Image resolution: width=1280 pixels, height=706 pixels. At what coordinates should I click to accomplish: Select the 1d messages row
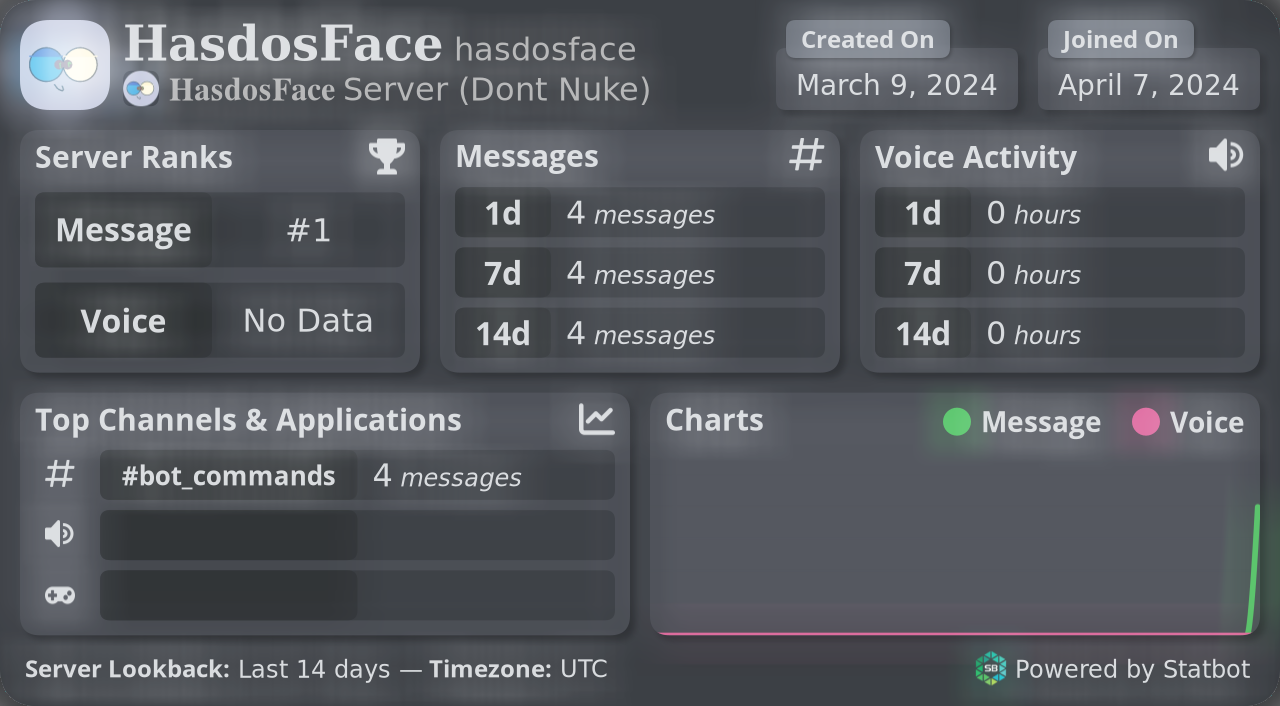pyautogui.click(x=640, y=213)
